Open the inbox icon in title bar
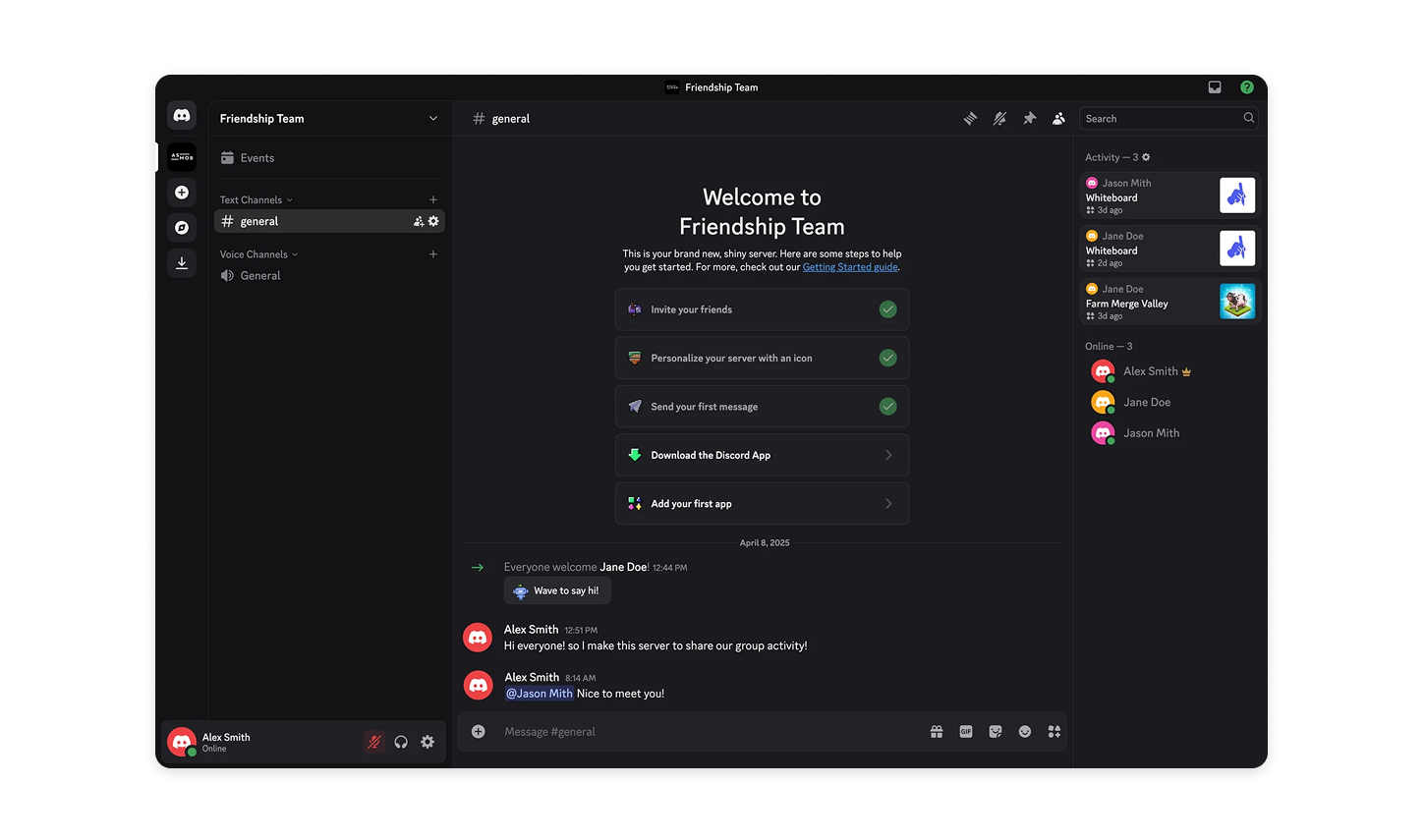1425x840 pixels. [x=1215, y=87]
